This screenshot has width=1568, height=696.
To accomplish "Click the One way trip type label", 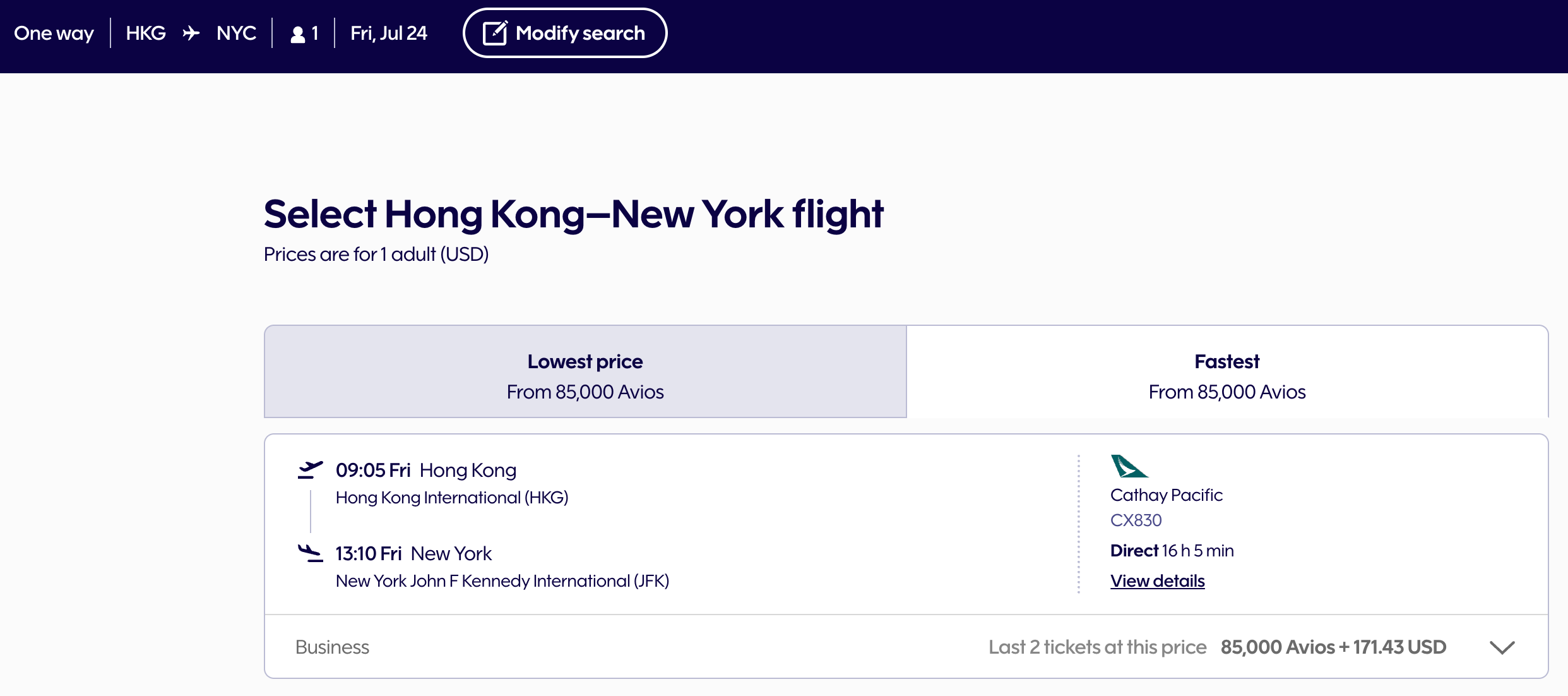I will click(54, 33).
